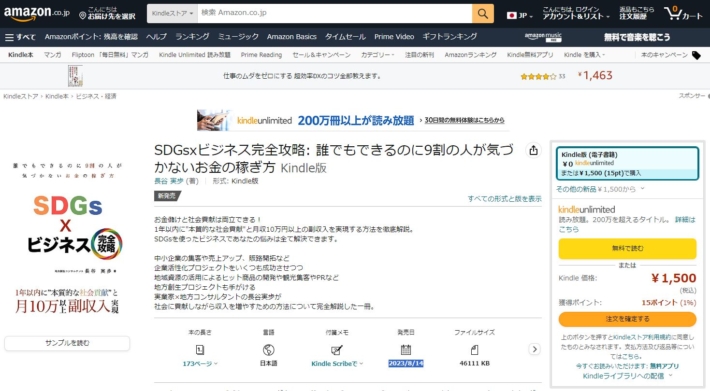710x391 pixels.
Task: Open 返品もこちら 注文履歴 link
Action: (x=637, y=13)
